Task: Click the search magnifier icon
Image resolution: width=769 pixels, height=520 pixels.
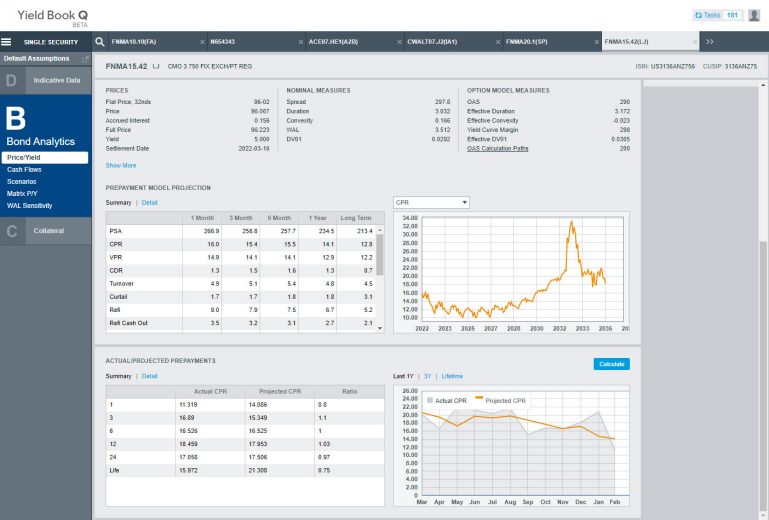Action: pos(100,42)
